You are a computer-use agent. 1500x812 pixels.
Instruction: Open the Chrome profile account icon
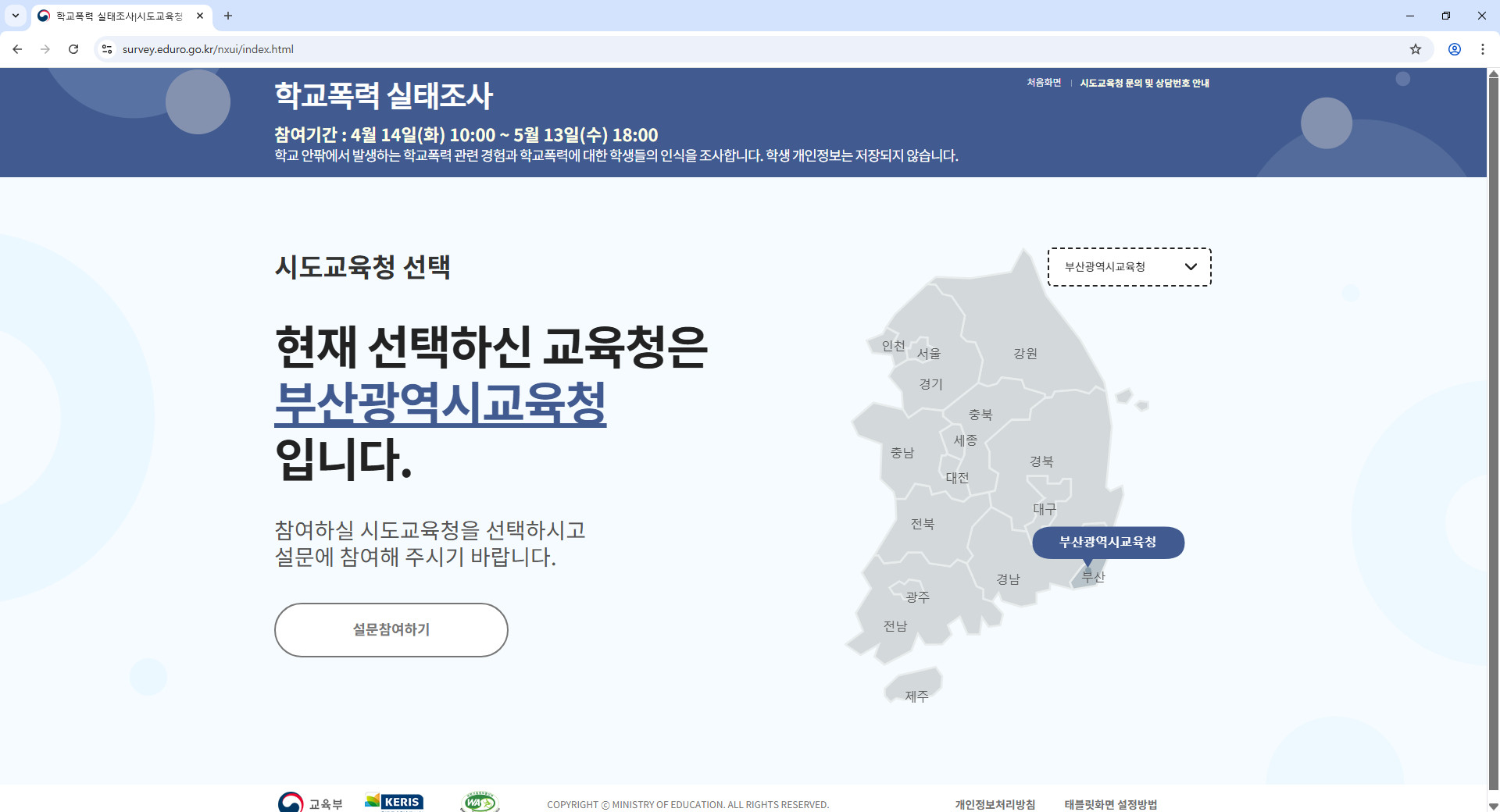pos(1455,49)
